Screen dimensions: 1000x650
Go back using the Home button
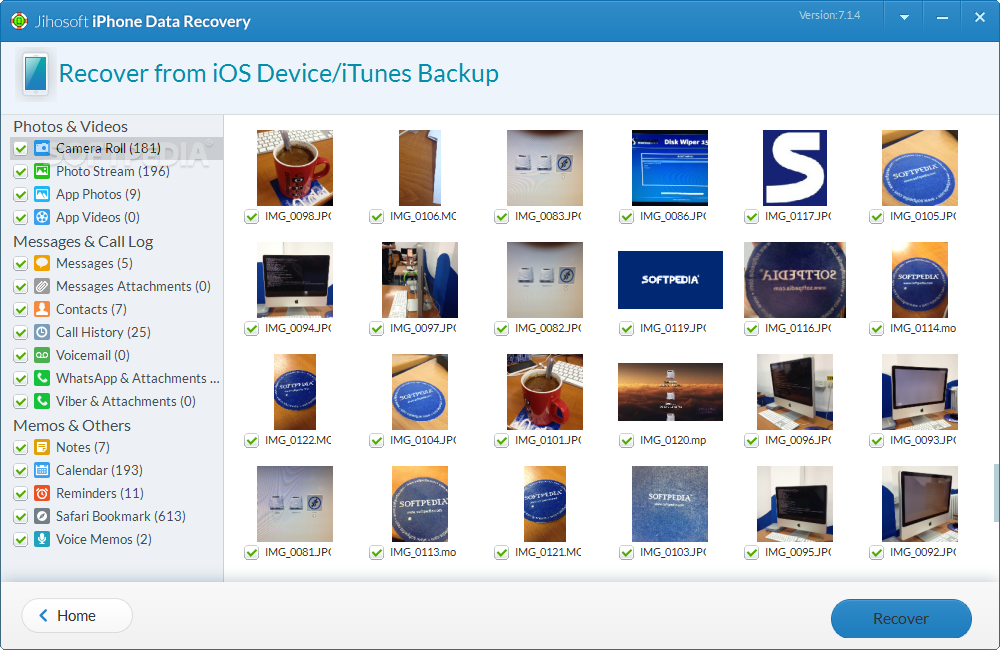point(77,616)
